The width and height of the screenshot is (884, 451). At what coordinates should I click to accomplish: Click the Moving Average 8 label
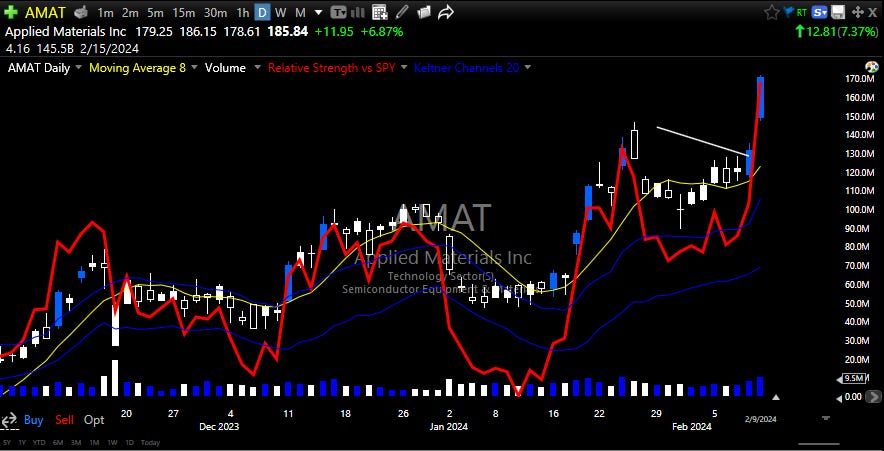(138, 68)
